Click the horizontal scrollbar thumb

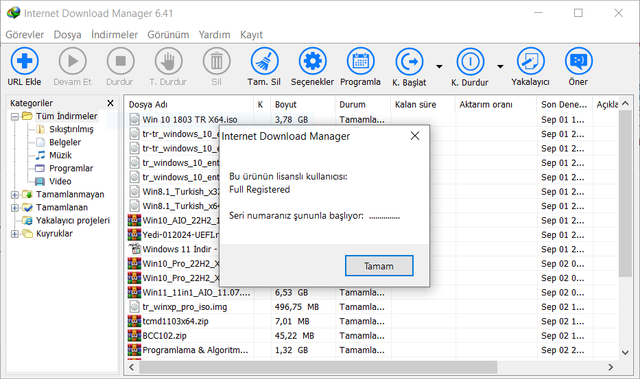(x=318, y=367)
